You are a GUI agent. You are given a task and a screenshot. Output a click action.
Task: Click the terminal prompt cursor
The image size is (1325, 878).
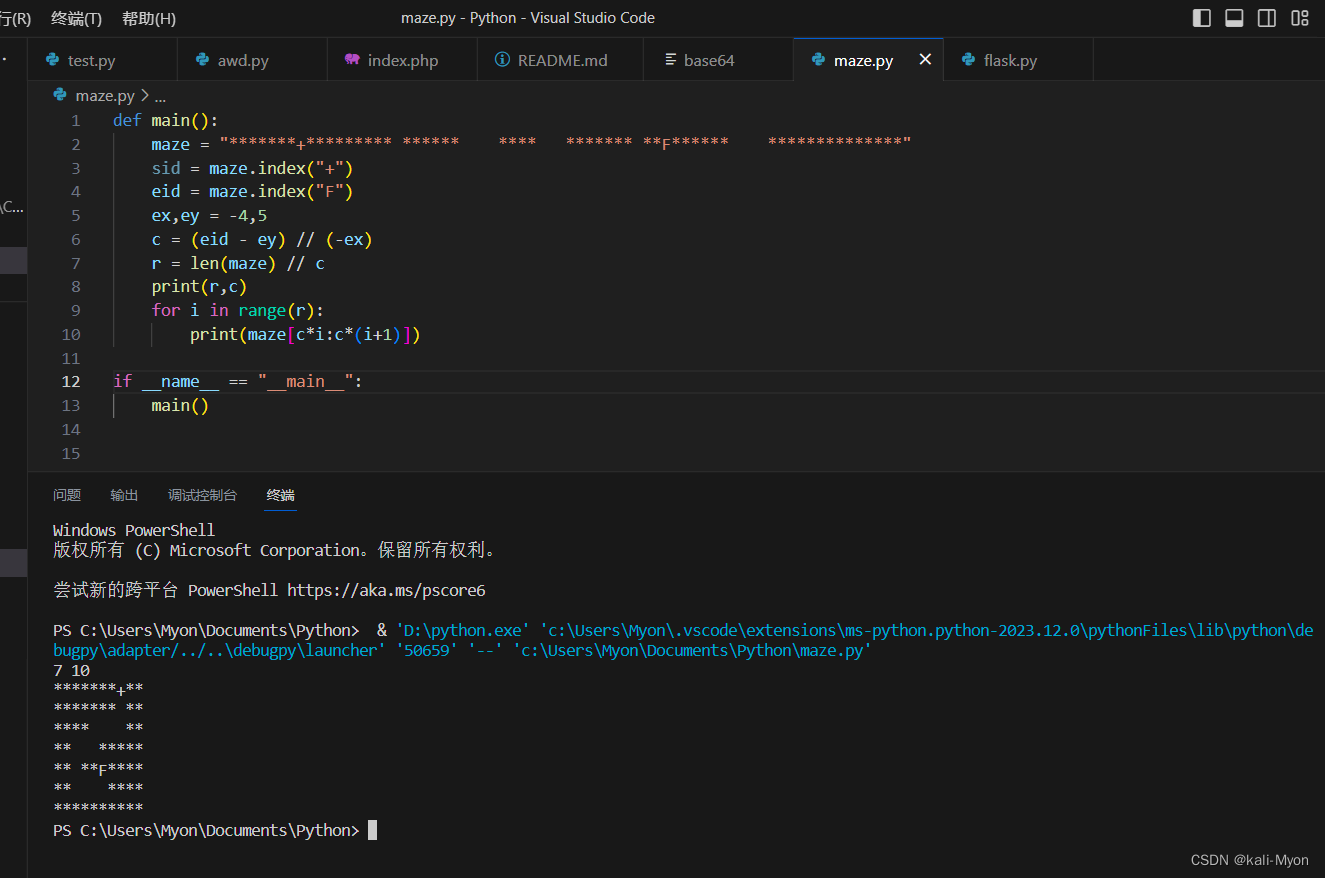click(372, 830)
